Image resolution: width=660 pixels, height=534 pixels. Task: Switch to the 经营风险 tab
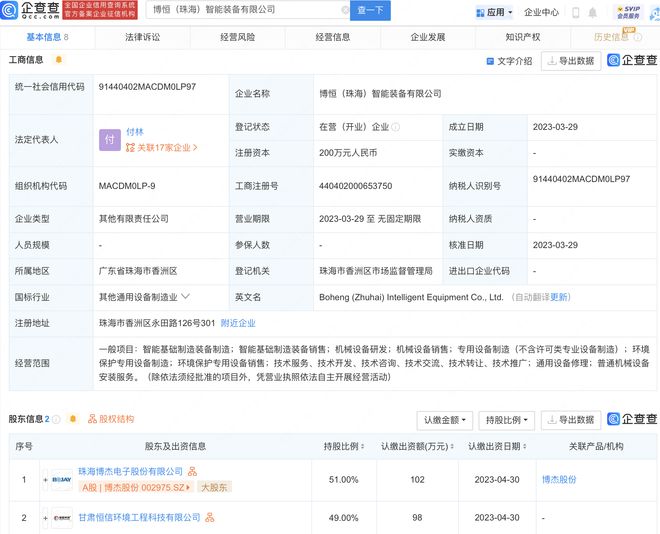pyautogui.click(x=238, y=37)
